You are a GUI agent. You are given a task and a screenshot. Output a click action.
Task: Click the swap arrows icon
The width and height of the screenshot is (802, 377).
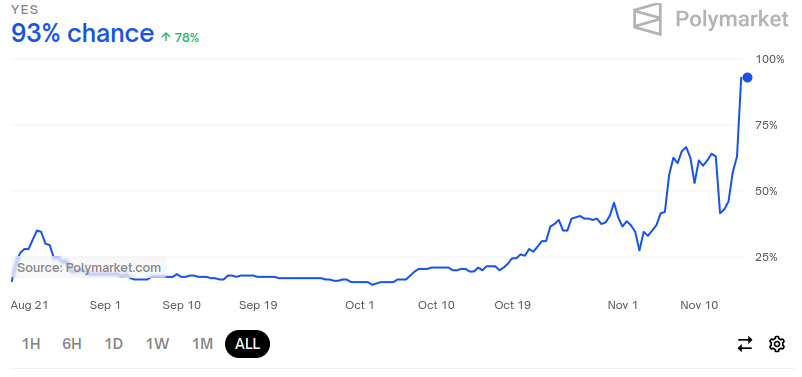tap(745, 344)
